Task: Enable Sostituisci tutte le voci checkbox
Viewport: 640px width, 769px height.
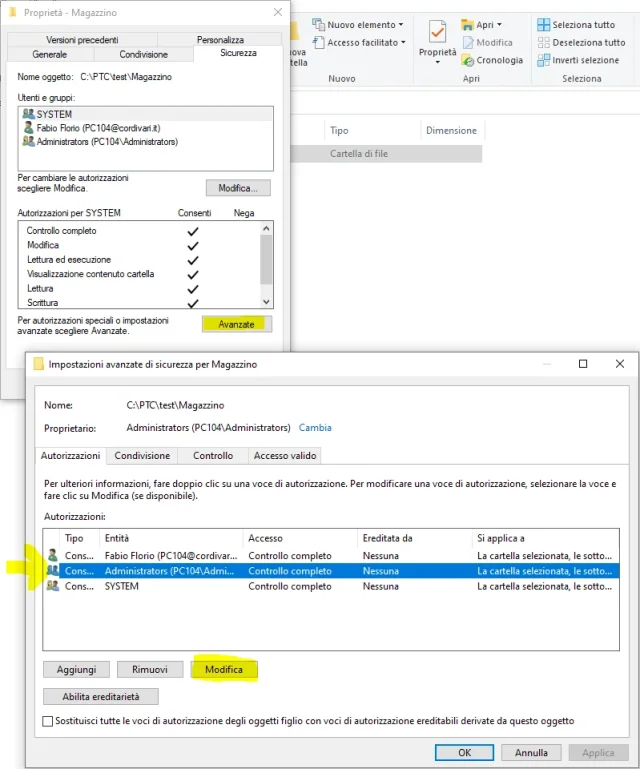Action: point(49,721)
